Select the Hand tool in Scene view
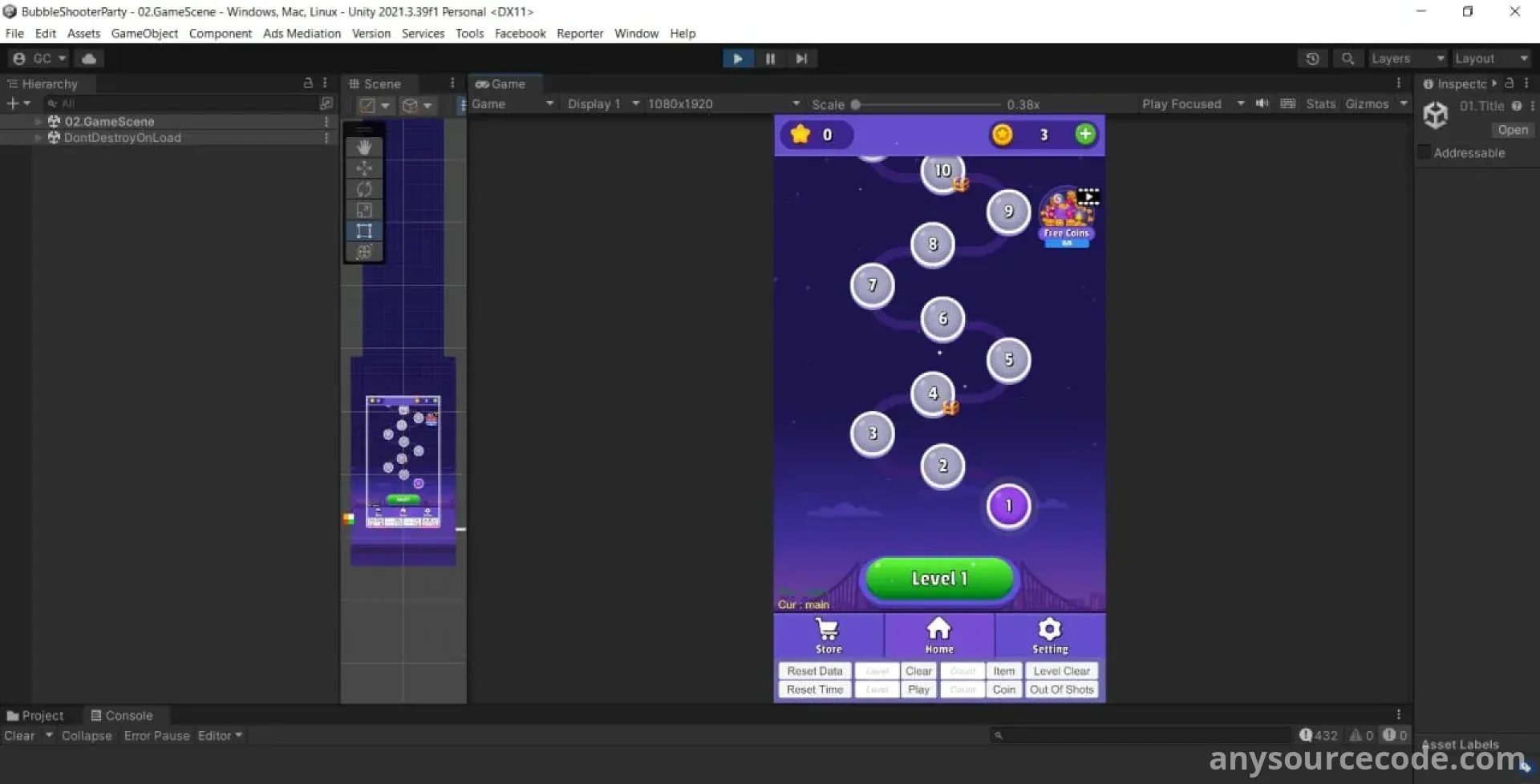 tap(364, 148)
